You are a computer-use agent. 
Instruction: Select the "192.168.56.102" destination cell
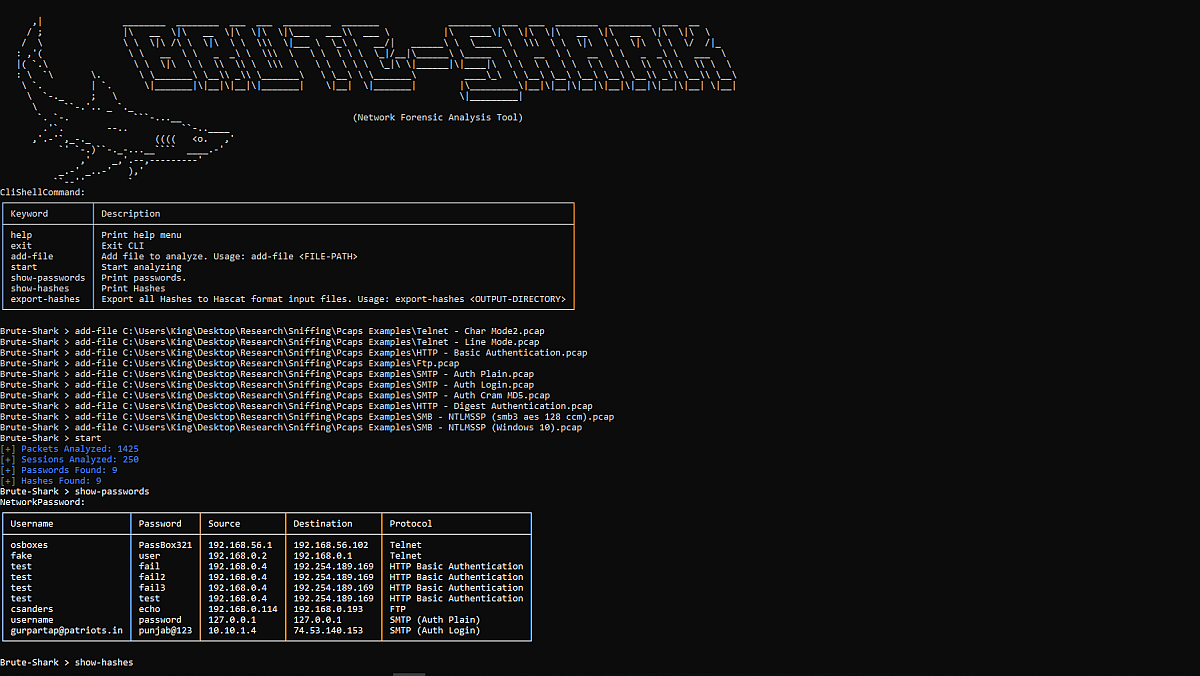coord(331,545)
